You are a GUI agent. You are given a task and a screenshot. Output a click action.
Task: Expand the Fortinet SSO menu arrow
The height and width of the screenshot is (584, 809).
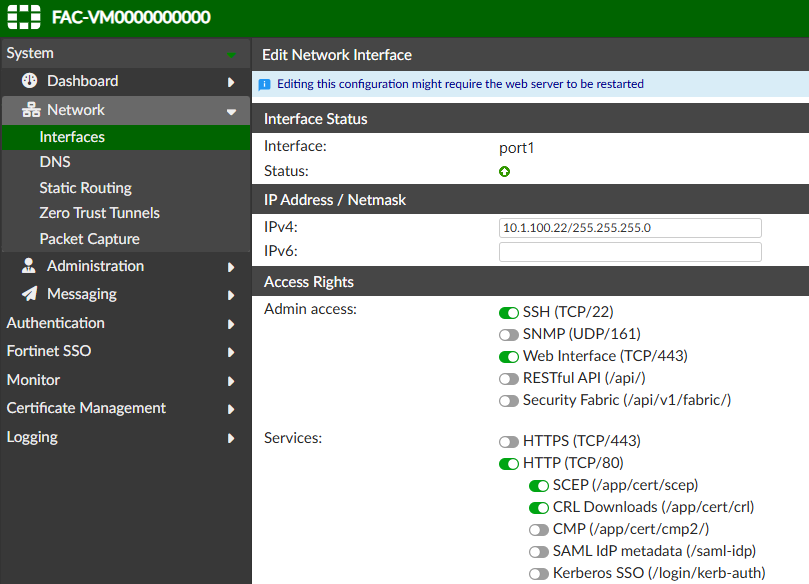(x=231, y=352)
